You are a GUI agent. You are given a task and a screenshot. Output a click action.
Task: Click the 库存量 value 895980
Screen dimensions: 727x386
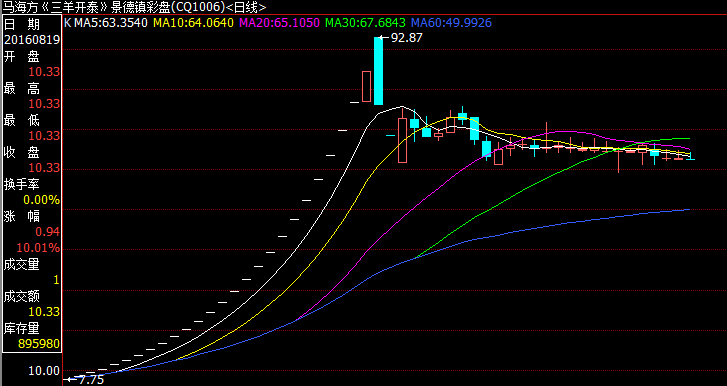click(x=39, y=344)
